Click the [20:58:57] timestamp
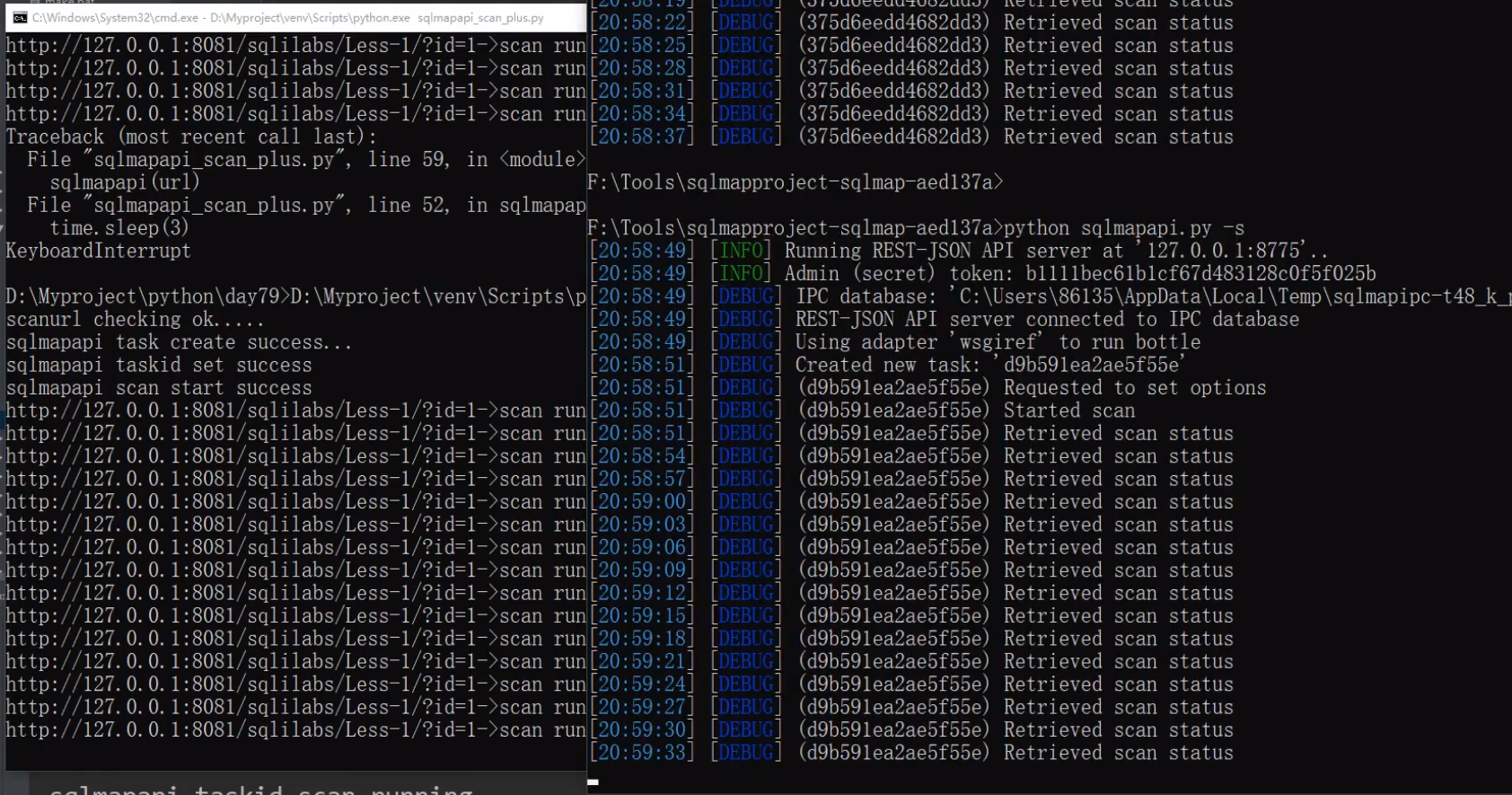1512x795 pixels. click(x=642, y=479)
